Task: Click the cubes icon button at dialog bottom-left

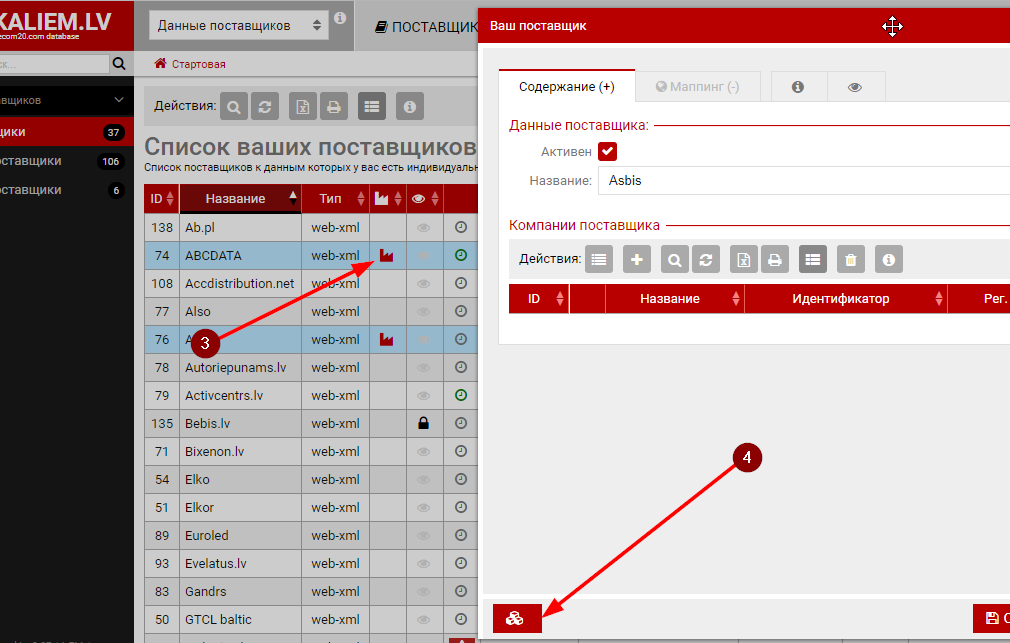Action: (x=516, y=619)
